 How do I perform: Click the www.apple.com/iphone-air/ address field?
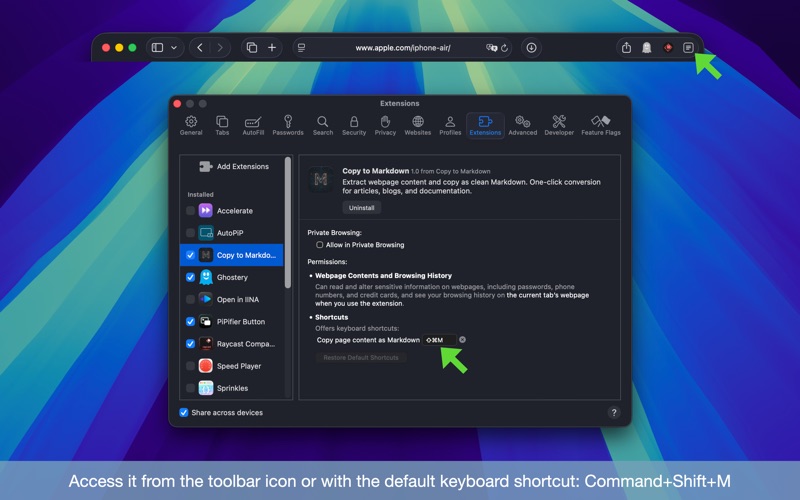(x=403, y=47)
